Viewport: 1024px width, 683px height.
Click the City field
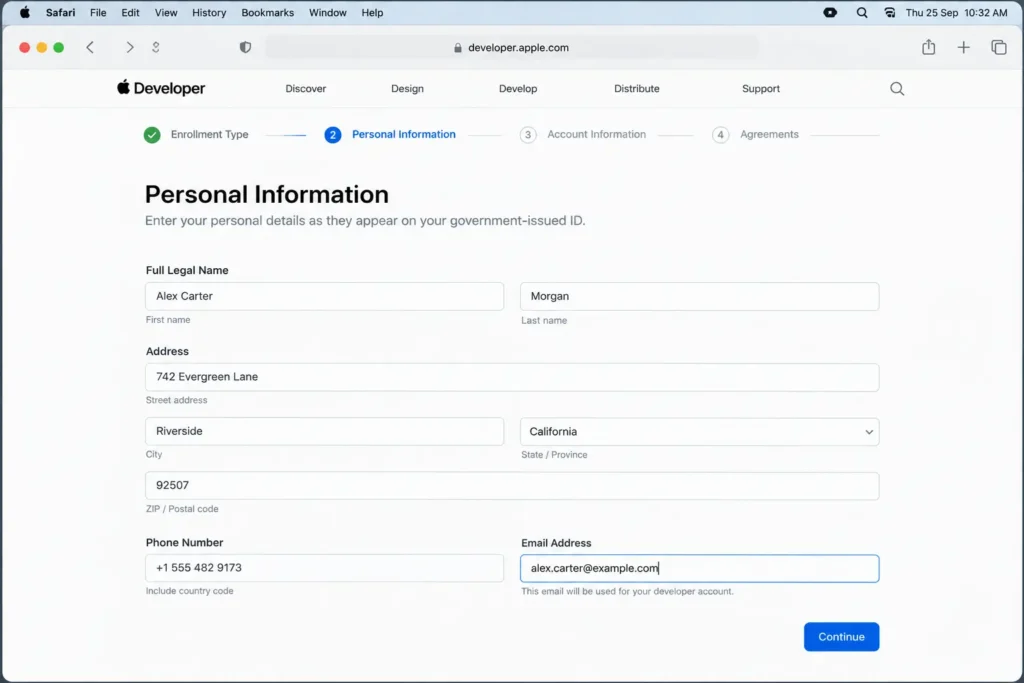[325, 432]
